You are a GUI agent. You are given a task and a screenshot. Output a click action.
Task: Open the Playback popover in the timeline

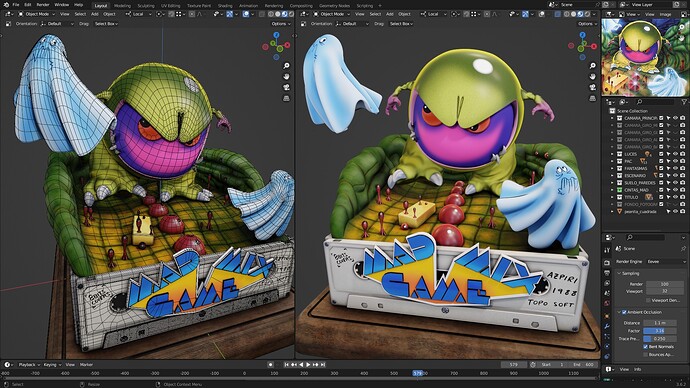29,364
